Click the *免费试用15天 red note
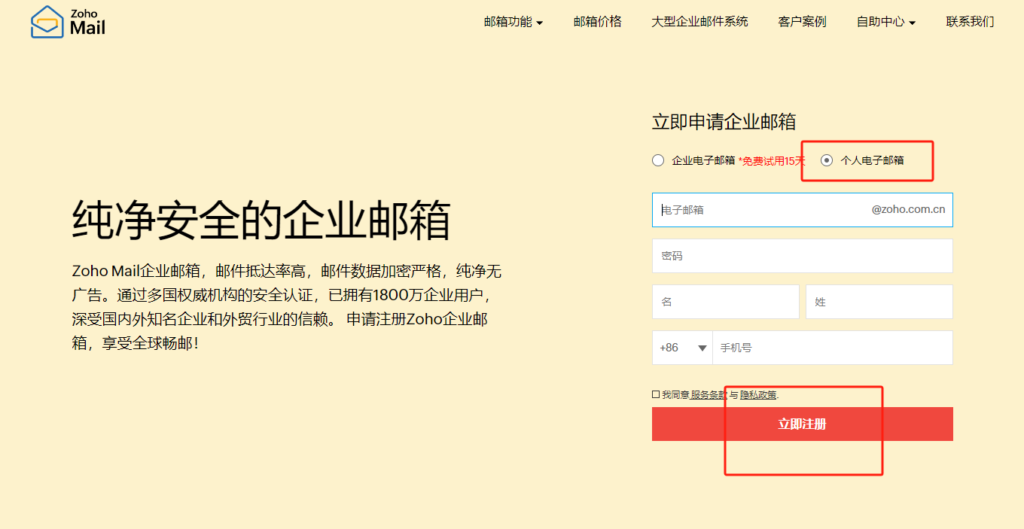Image resolution: width=1024 pixels, height=529 pixels. [772, 161]
